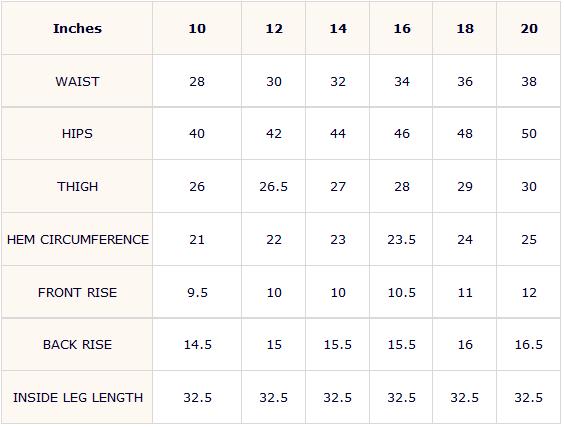
Task: Select front rise value 9.5
Action: pyautogui.click(x=197, y=292)
